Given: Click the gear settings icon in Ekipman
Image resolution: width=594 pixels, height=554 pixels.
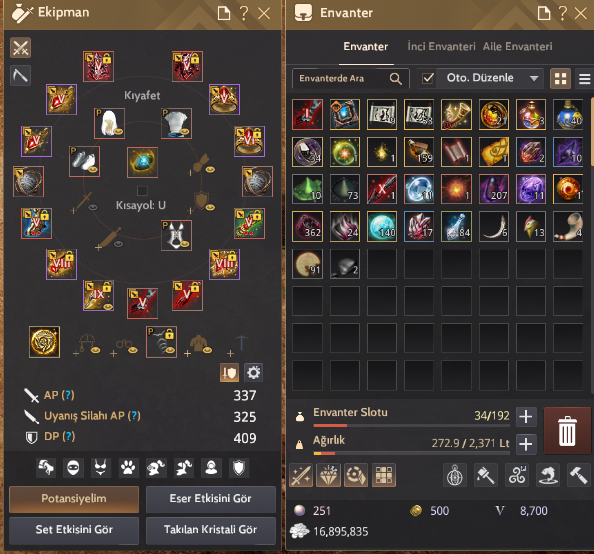Looking at the screenshot, I should 253,373.
